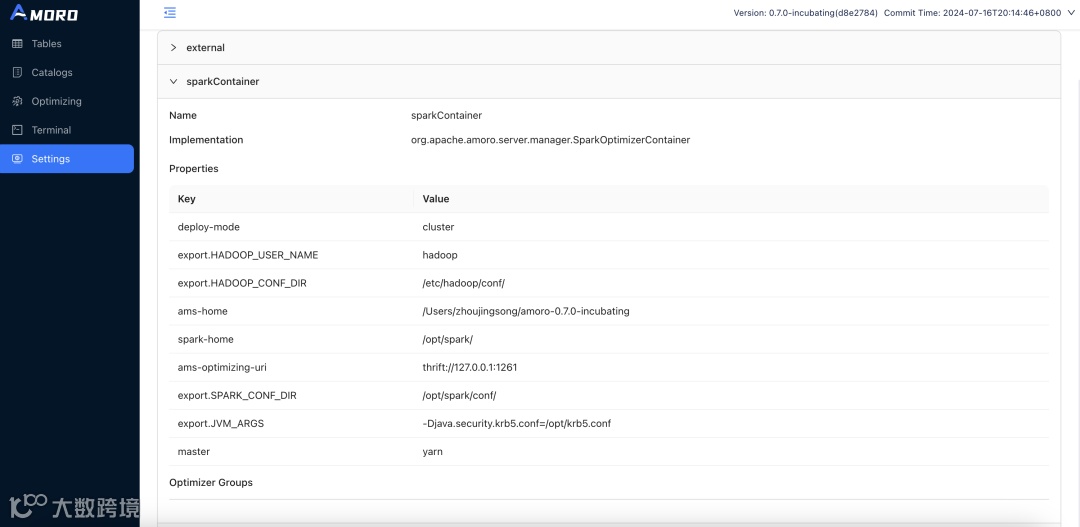Click the Amoro logo icon
This screenshot has height=527, width=1080.
point(18,13)
